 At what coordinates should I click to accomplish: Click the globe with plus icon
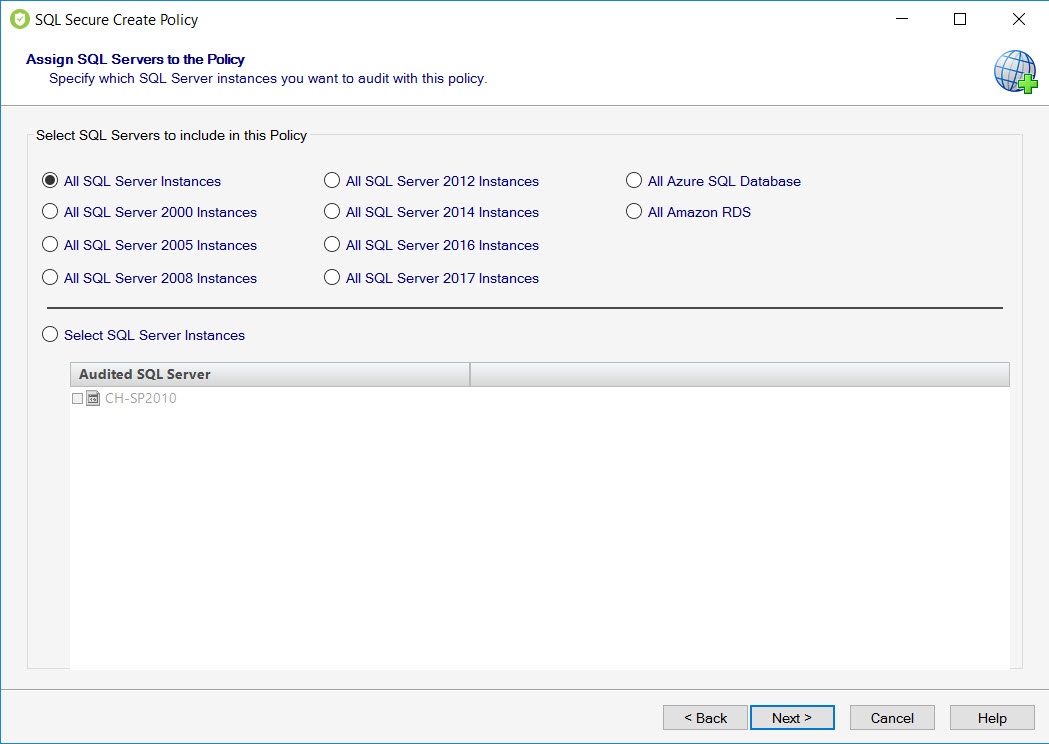tap(1014, 71)
